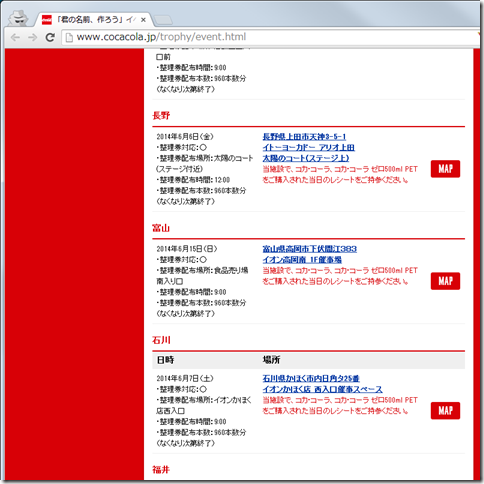This screenshot has width=484, height=484.
Task: Click the 富山 region heading
Action: point(161,228)
